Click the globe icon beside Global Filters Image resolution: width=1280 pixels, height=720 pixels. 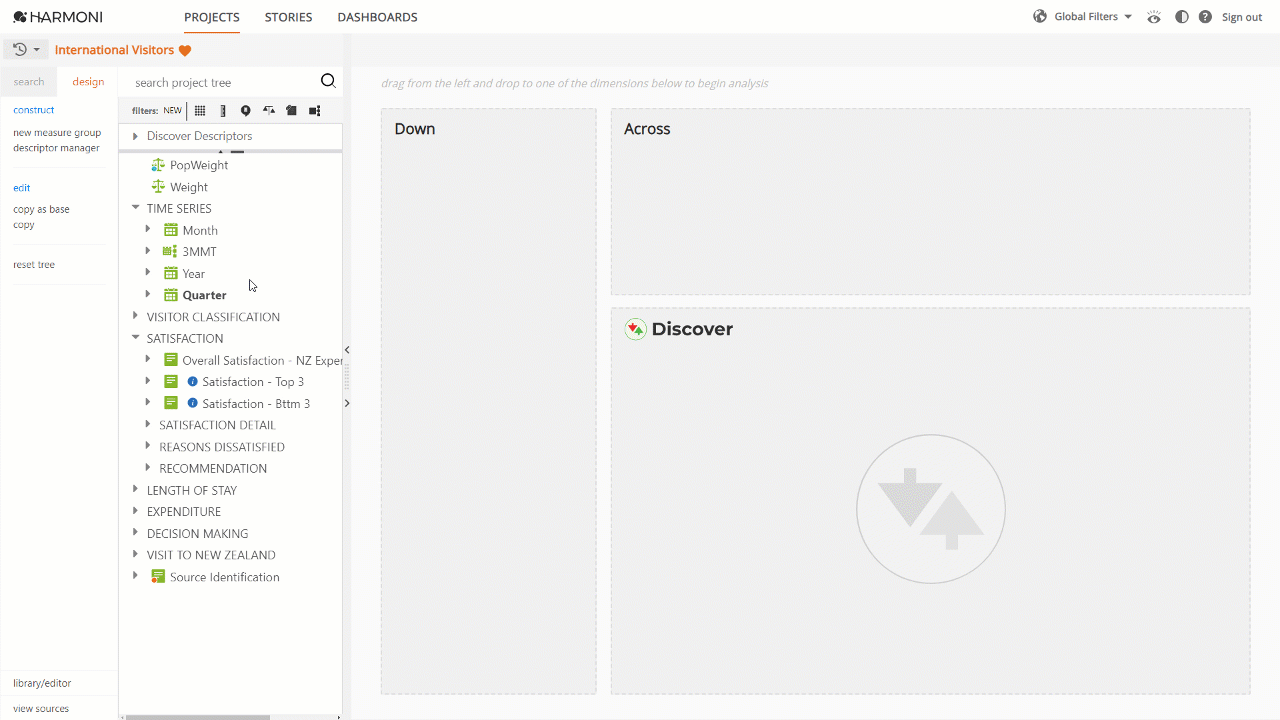click(1040, 17)
